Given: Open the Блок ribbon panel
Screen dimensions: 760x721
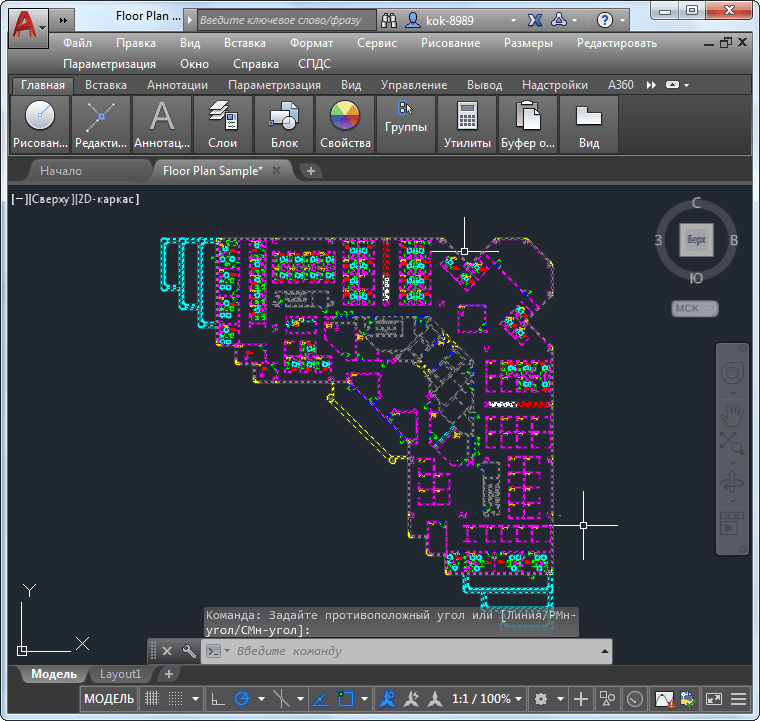Looking at the screenshot, I should 284,125.
